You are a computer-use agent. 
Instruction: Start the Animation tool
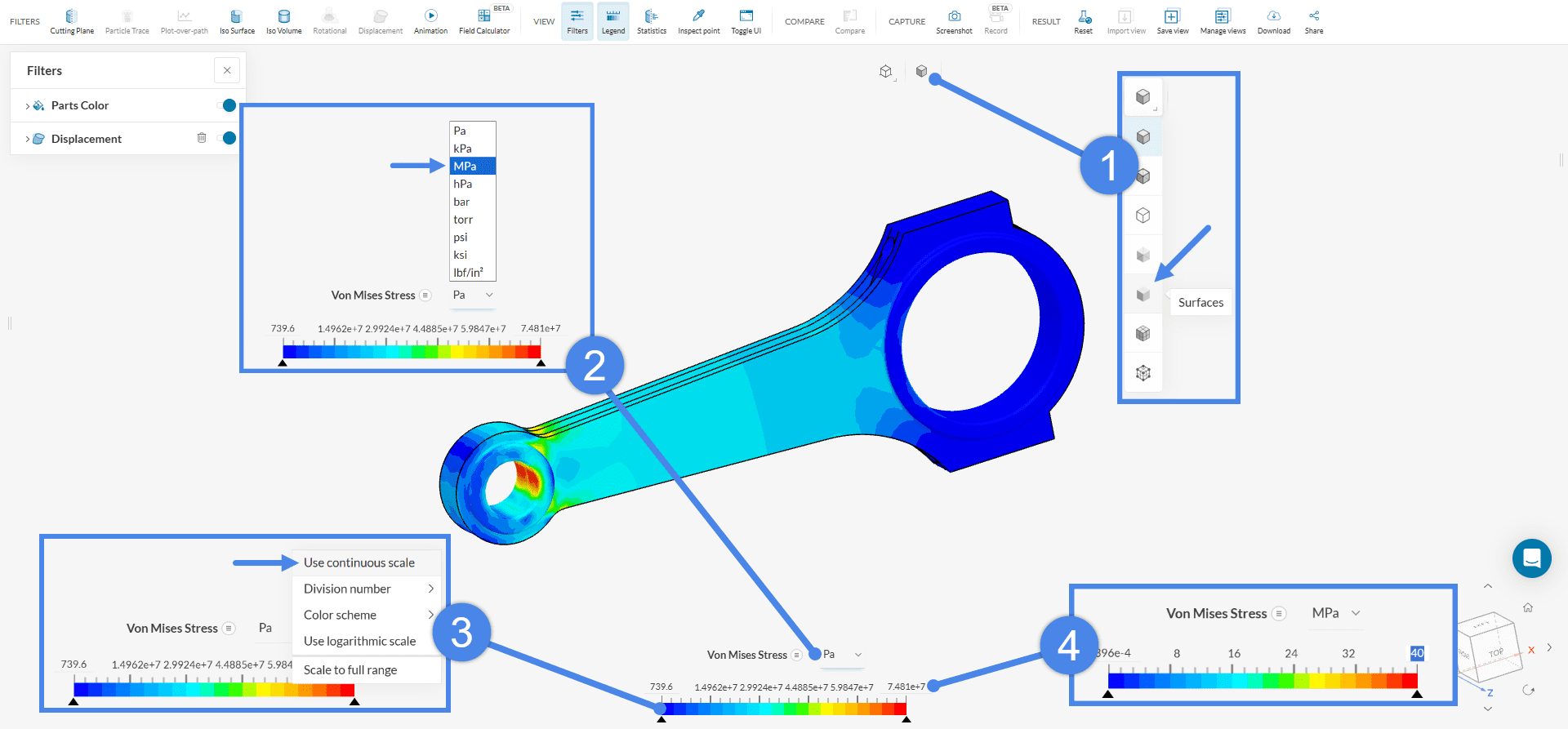coord(430,22)
